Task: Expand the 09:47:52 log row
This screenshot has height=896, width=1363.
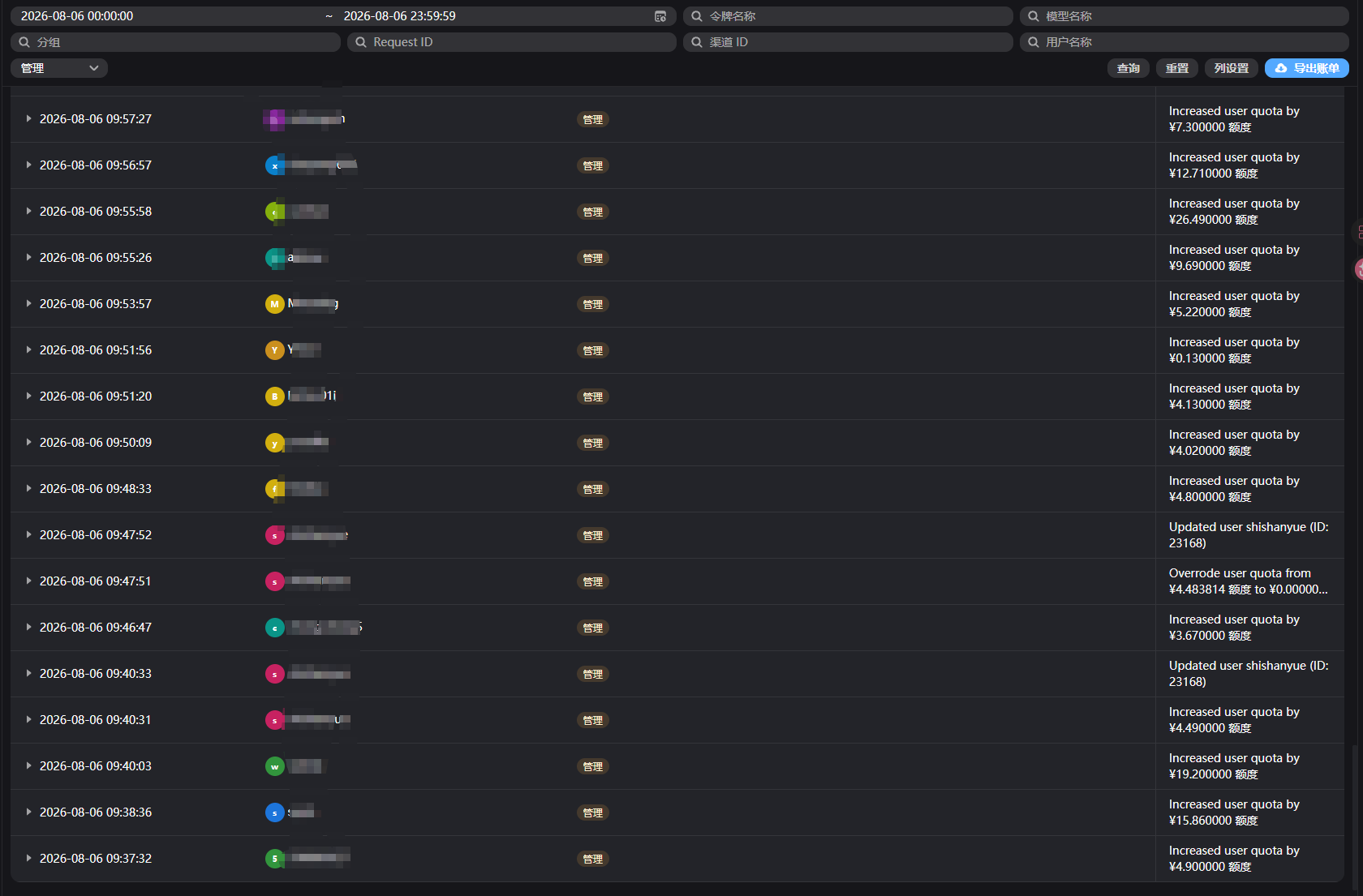Action: tap(28, 534)
